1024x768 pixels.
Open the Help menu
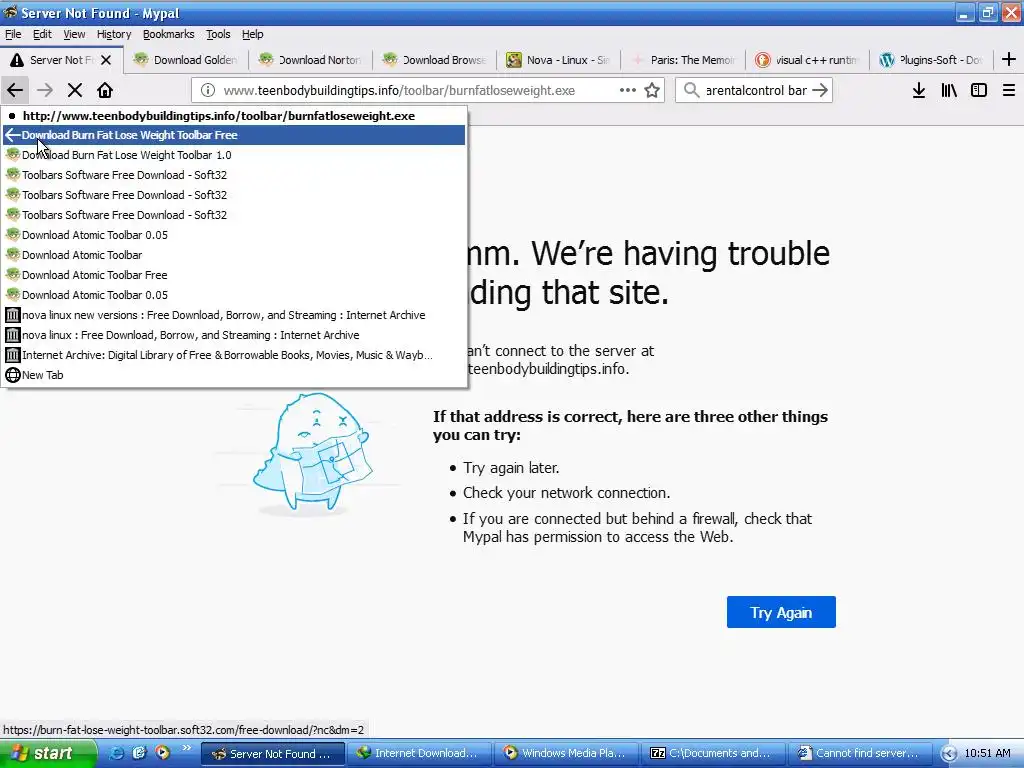coord(253,34)
